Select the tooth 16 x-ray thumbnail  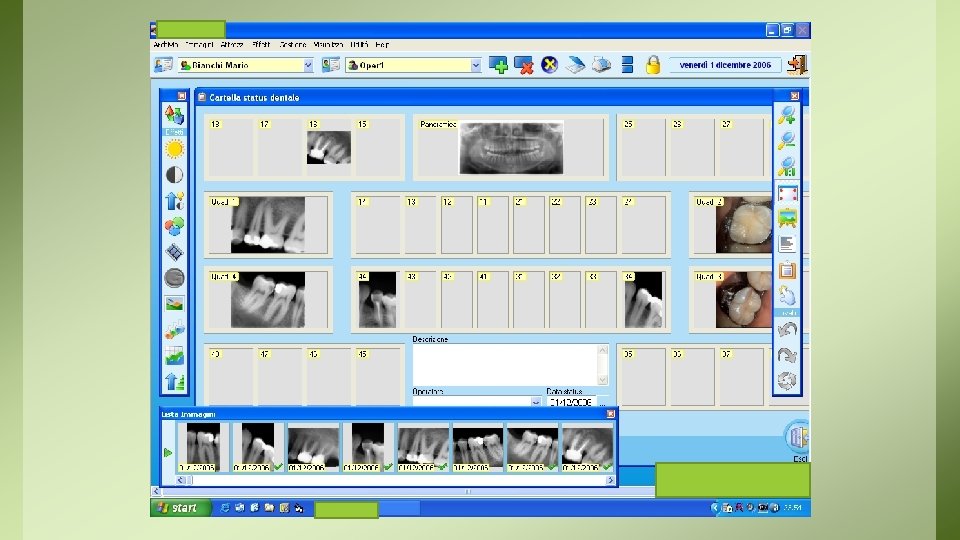(329, 148)
